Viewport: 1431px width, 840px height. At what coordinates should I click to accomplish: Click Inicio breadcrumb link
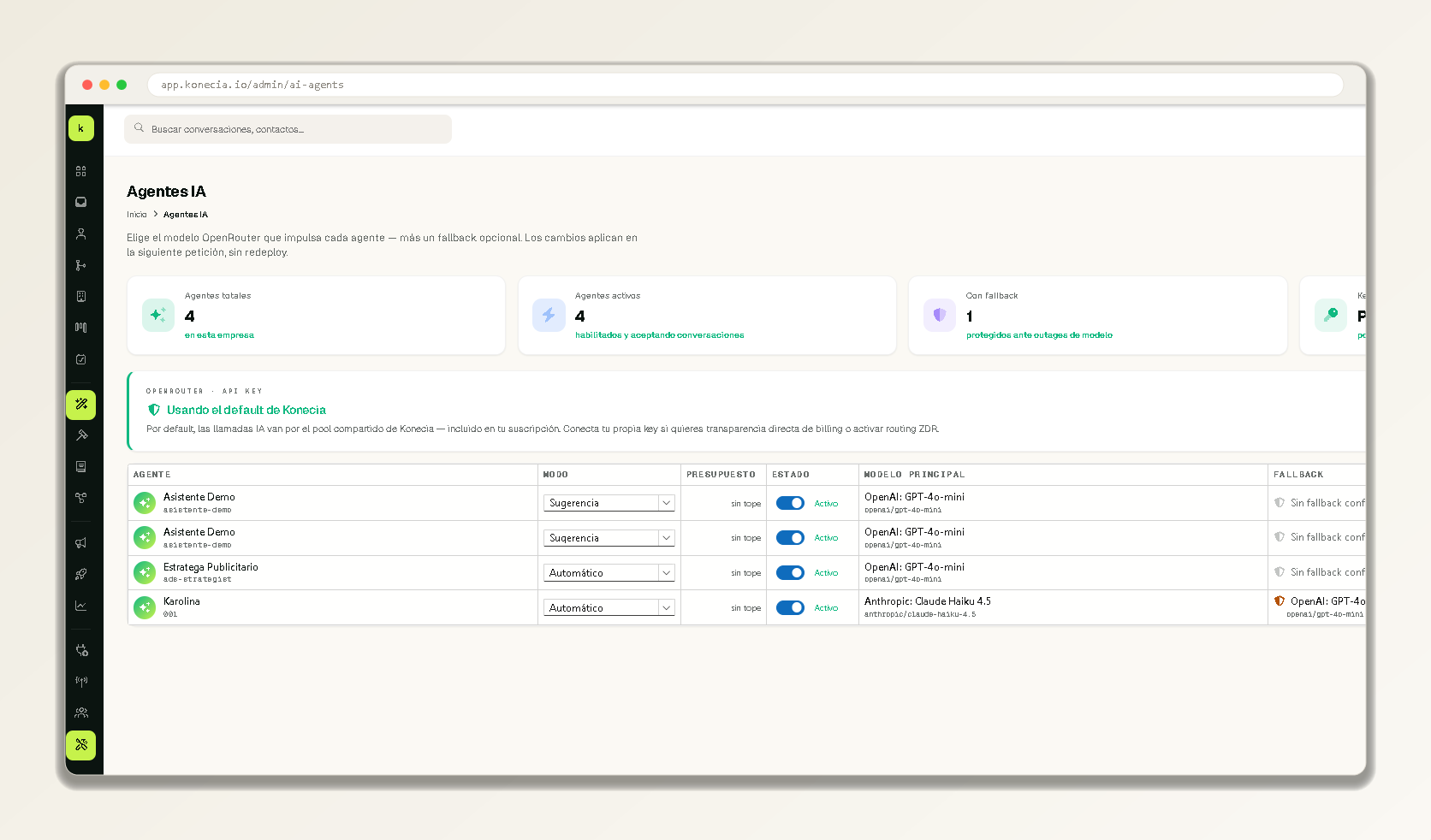coord(137,215)
